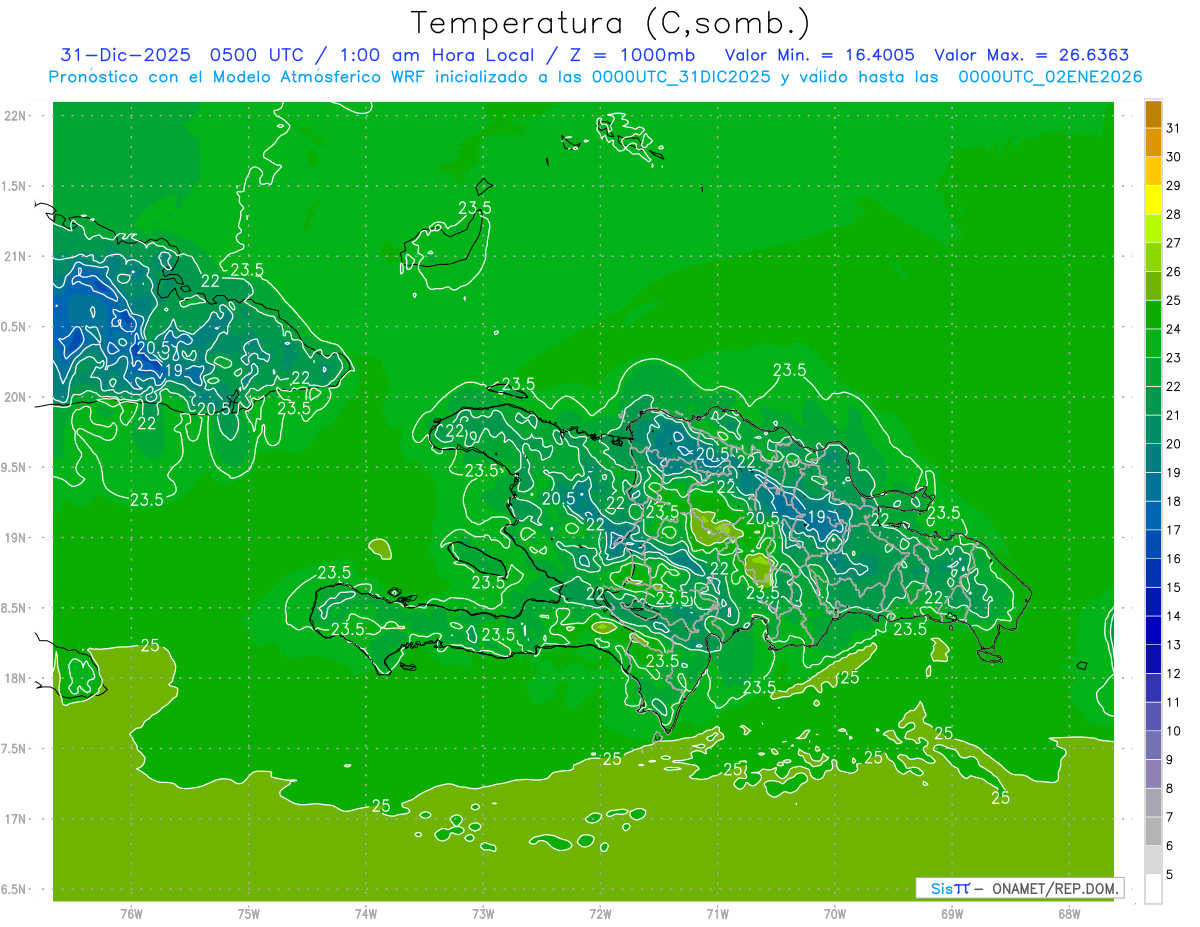
Task: Click the "70W" longitude axis label
Action: 834,913
